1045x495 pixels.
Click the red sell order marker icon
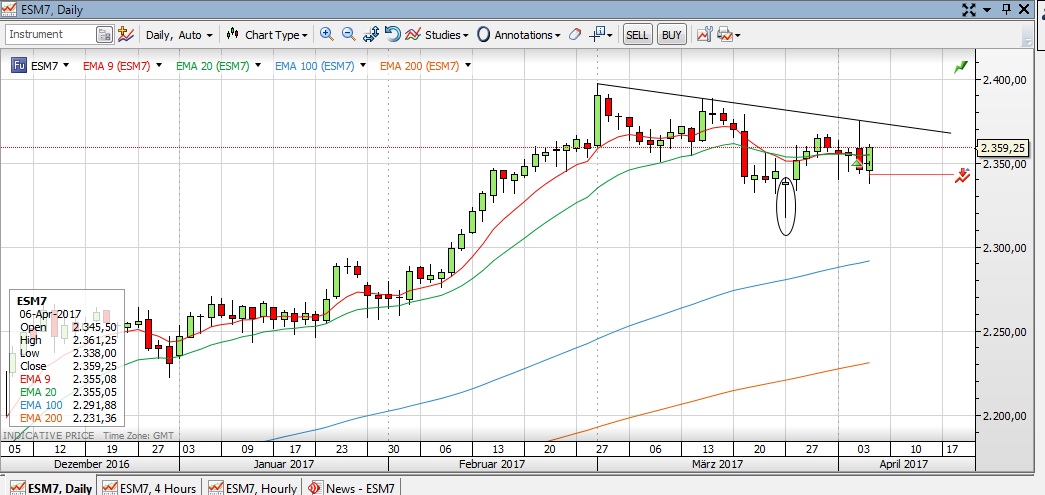[961, 175]
